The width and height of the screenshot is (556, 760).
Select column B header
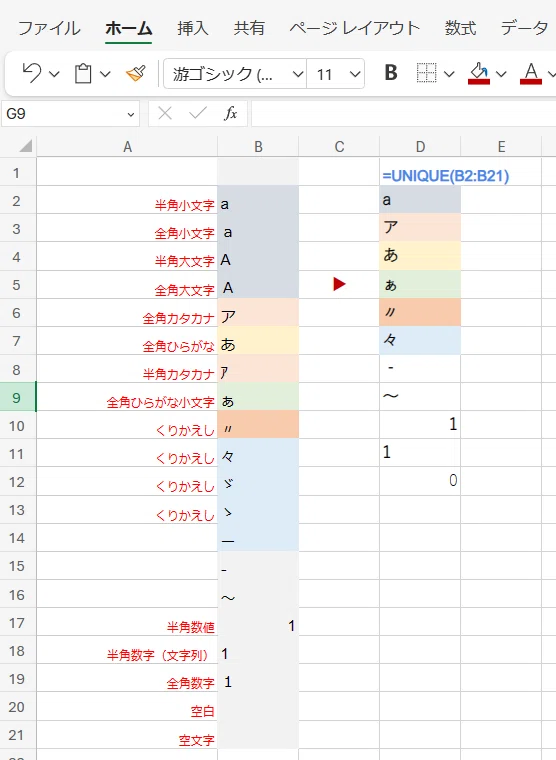click(258, 146)
